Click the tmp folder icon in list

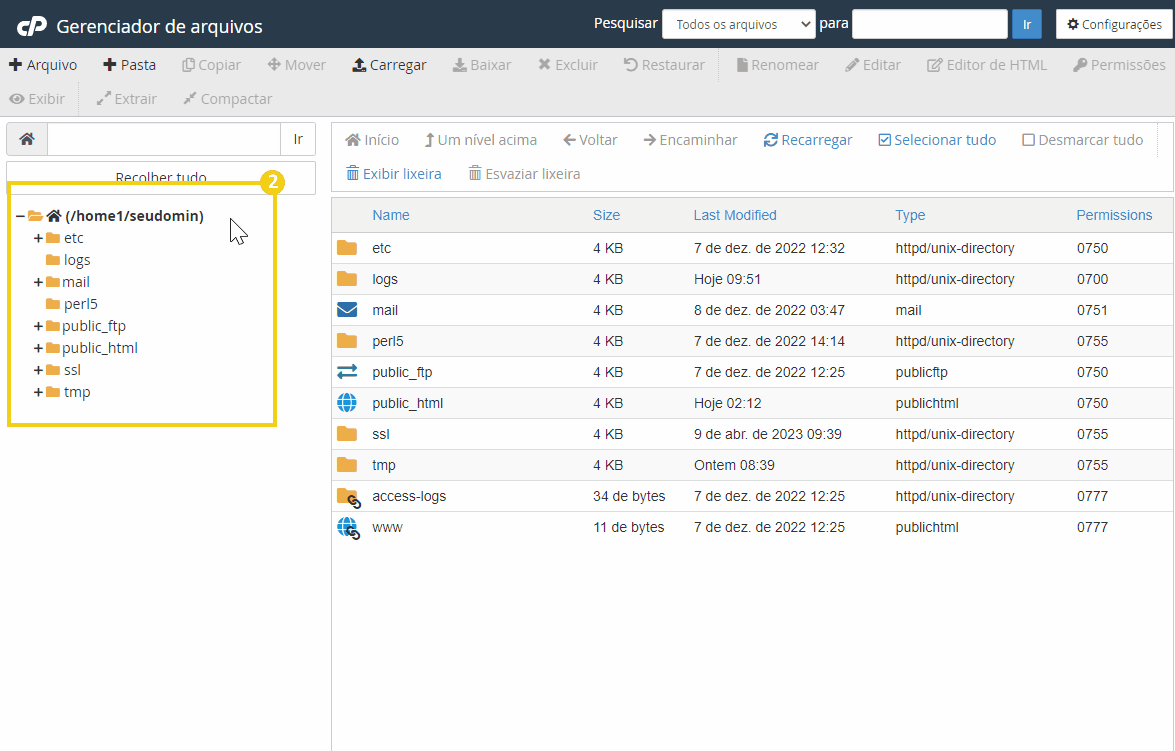click(347, 465)
